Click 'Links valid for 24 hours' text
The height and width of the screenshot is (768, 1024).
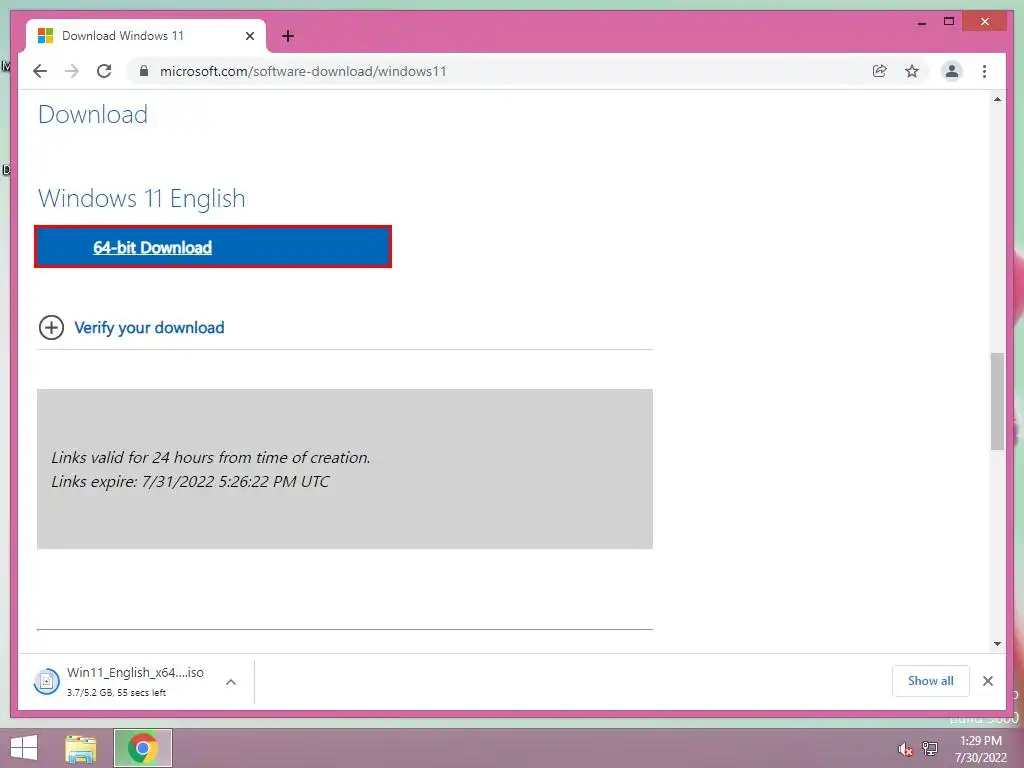click(211, 458)
